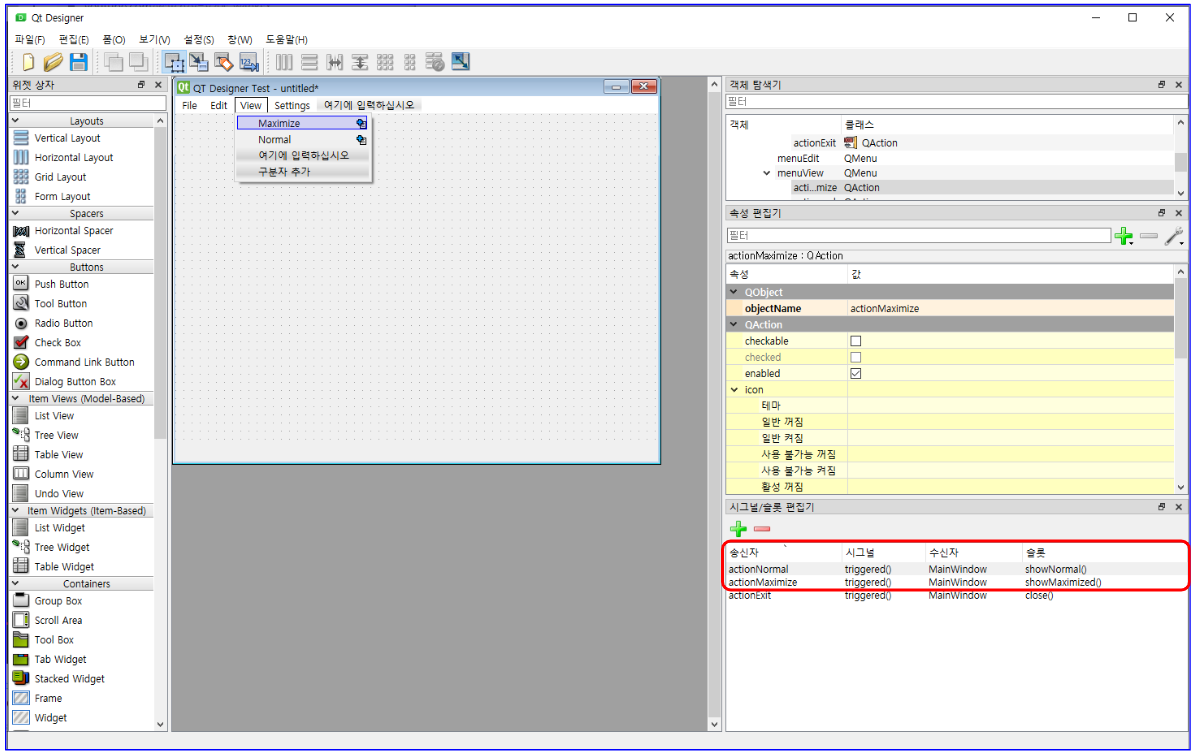Add a new signal/slot connection with plus

coord(738,529)
